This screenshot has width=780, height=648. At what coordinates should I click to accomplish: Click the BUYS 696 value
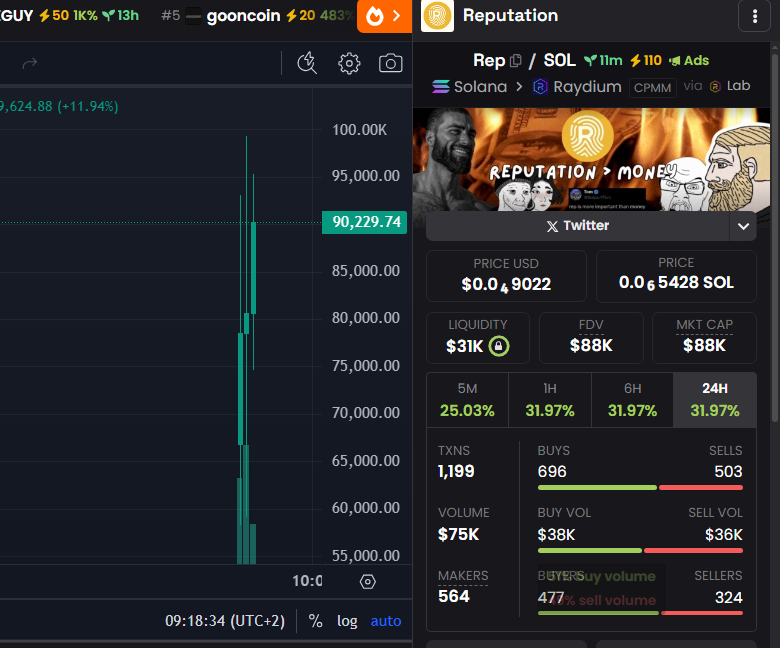click(552, 471)
